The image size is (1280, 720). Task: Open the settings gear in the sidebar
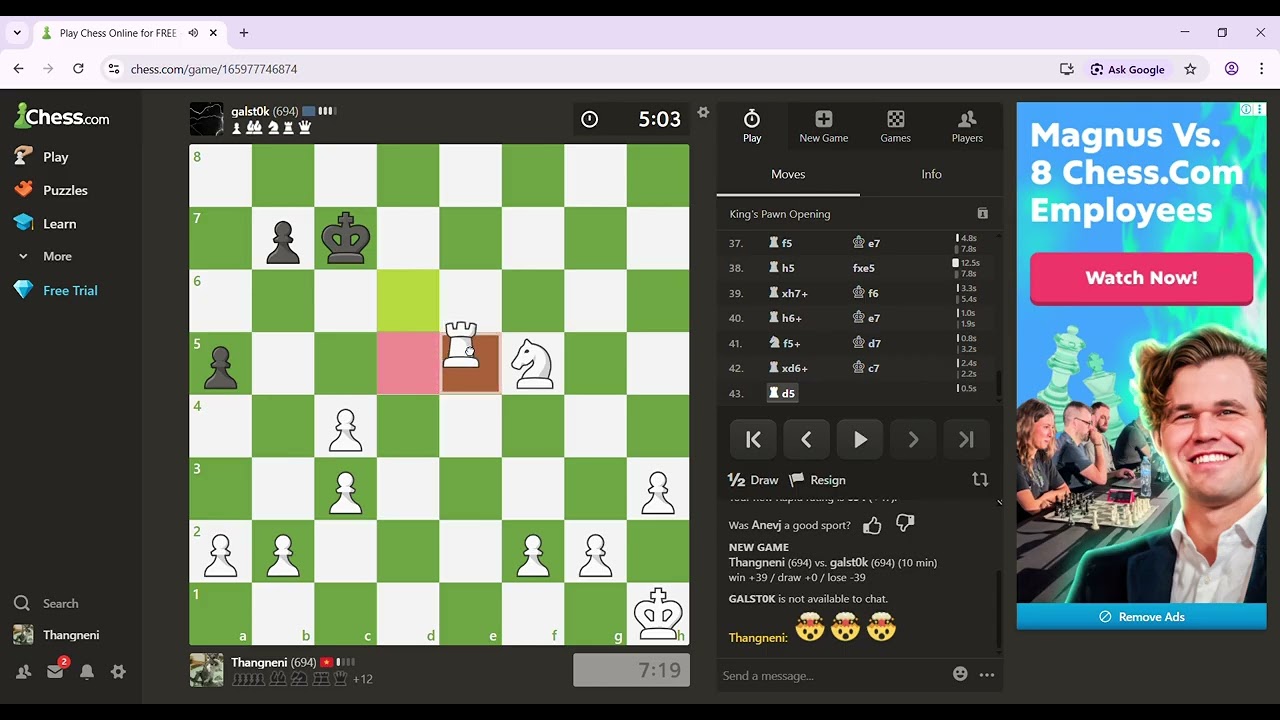point(118,672)
